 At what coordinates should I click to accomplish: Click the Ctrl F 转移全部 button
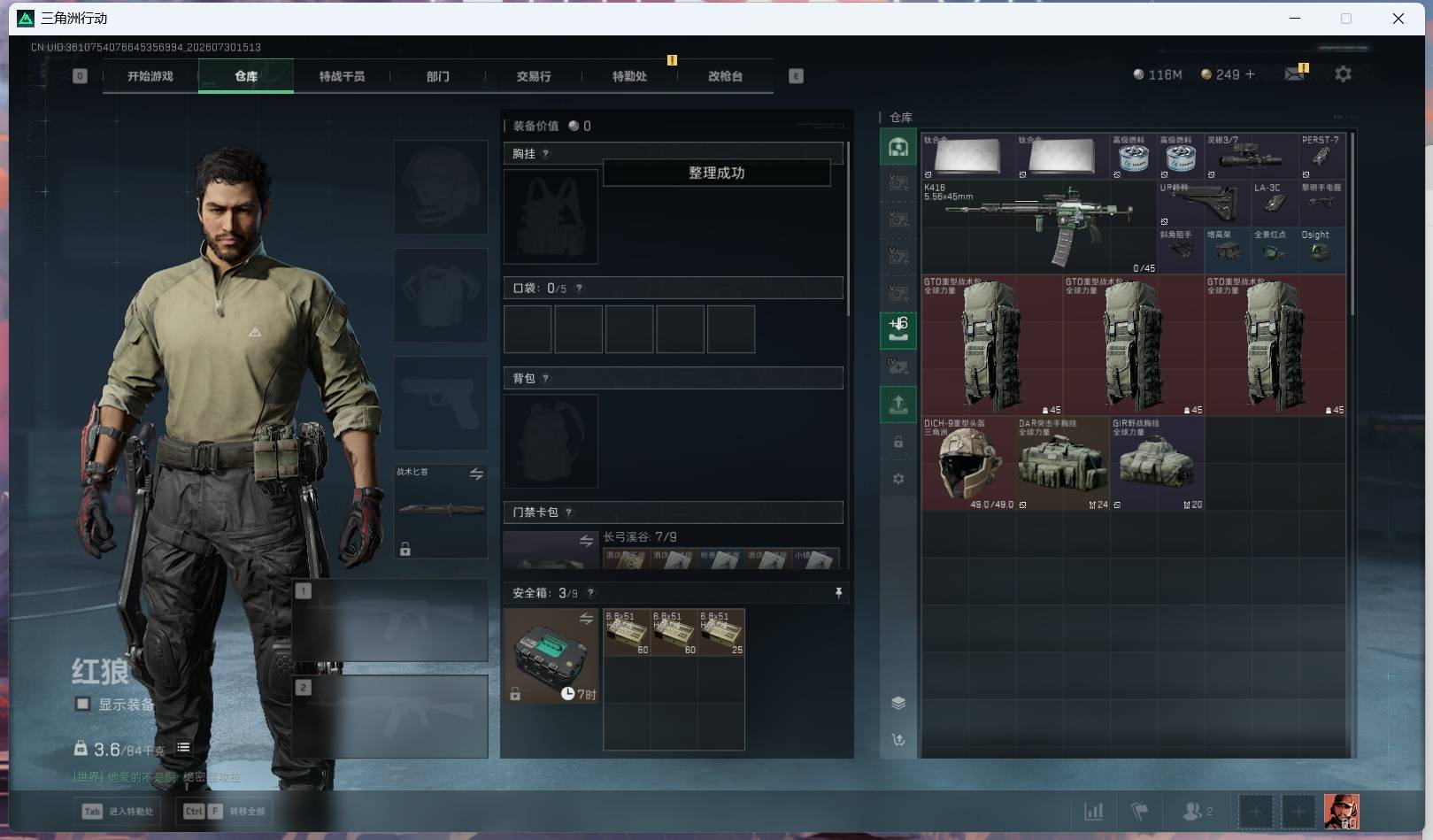coord(224,811)
